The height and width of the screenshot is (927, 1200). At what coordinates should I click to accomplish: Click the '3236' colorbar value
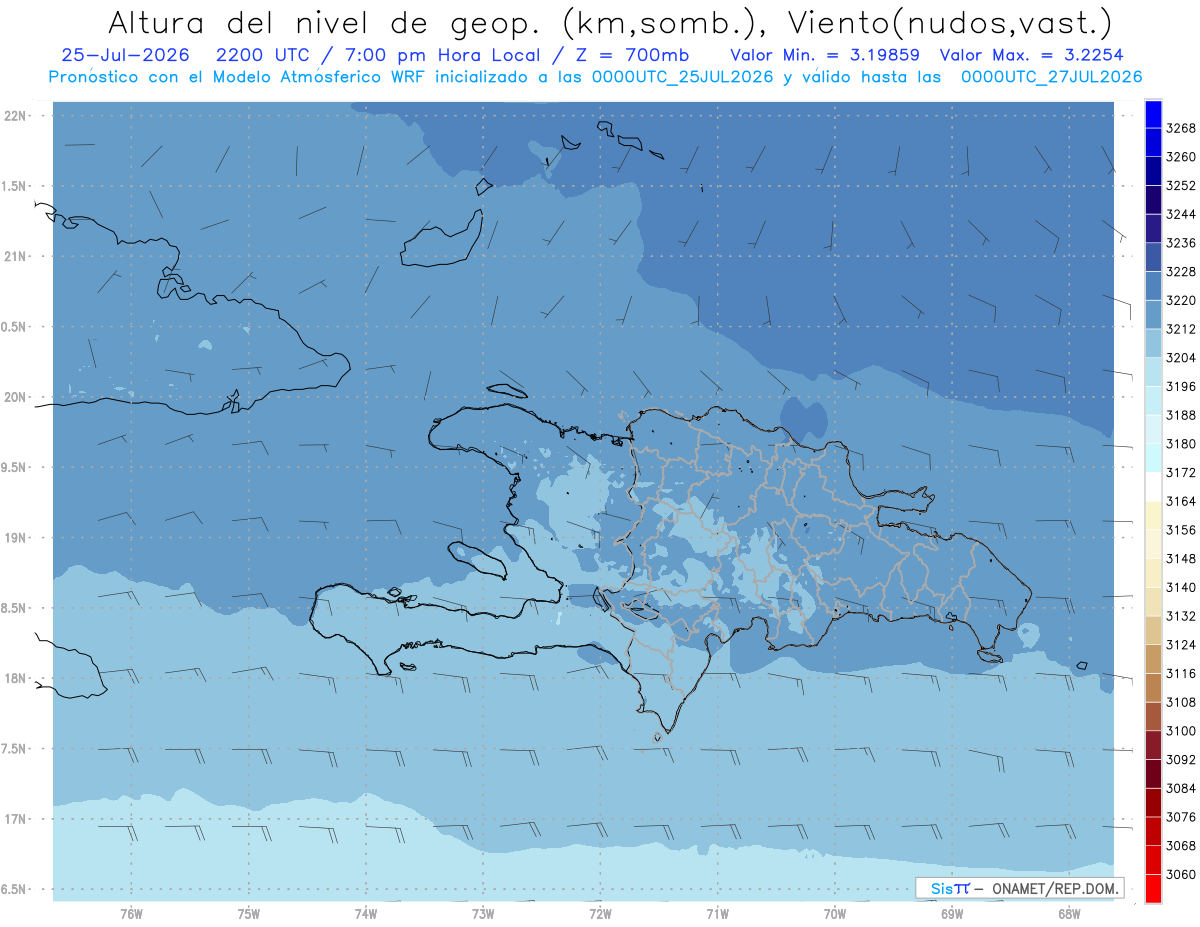point(1181,243)
